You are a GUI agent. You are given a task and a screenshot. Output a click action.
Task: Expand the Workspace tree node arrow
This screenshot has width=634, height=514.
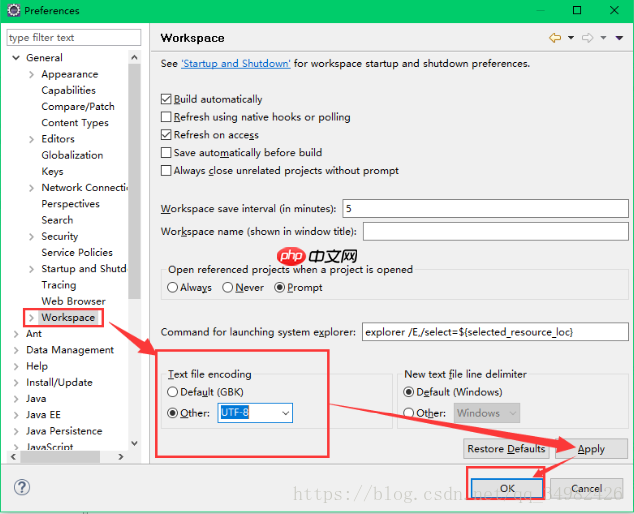point(32,318)
